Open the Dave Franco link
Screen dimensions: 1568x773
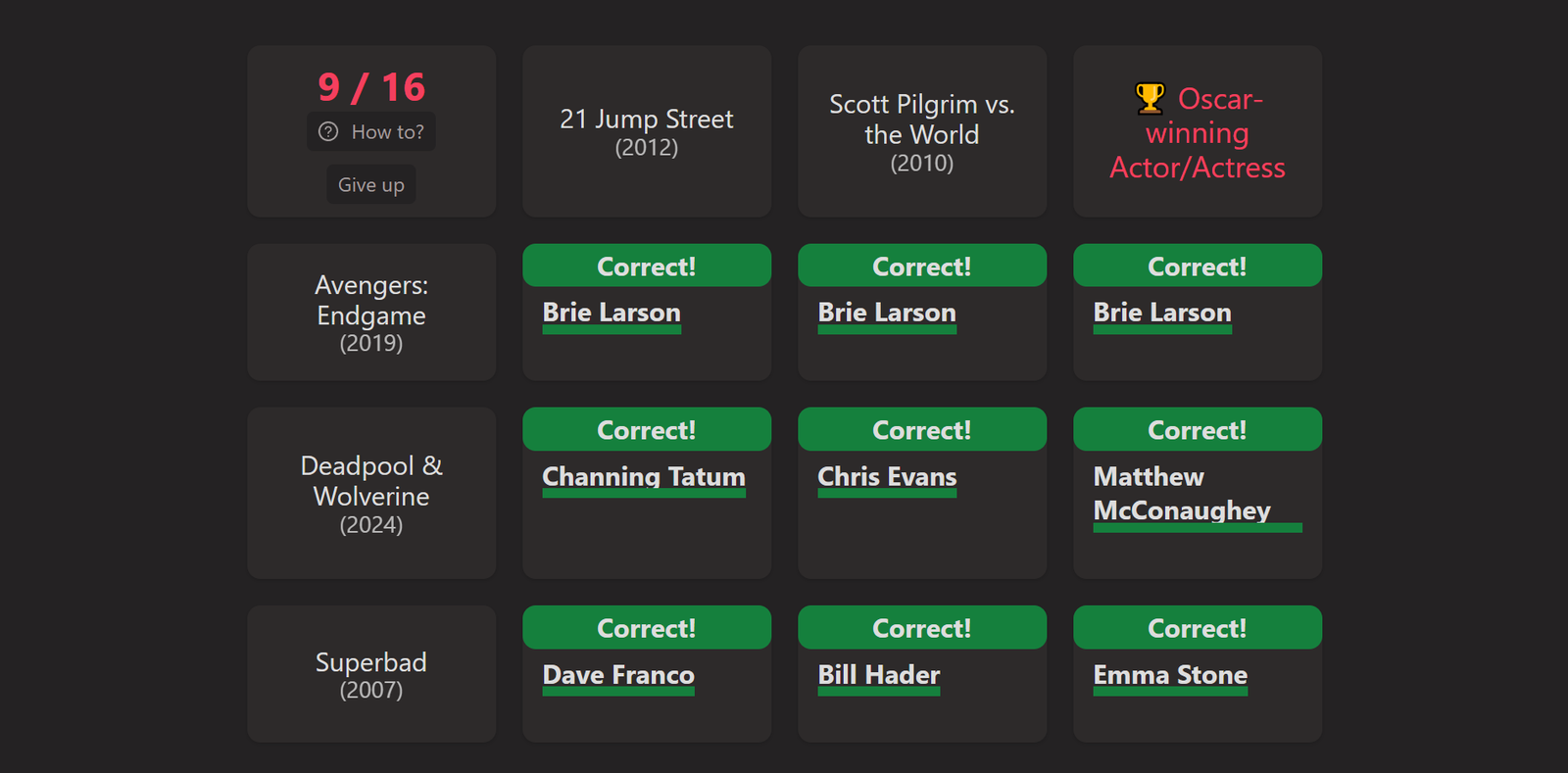[x=618, y=675]
